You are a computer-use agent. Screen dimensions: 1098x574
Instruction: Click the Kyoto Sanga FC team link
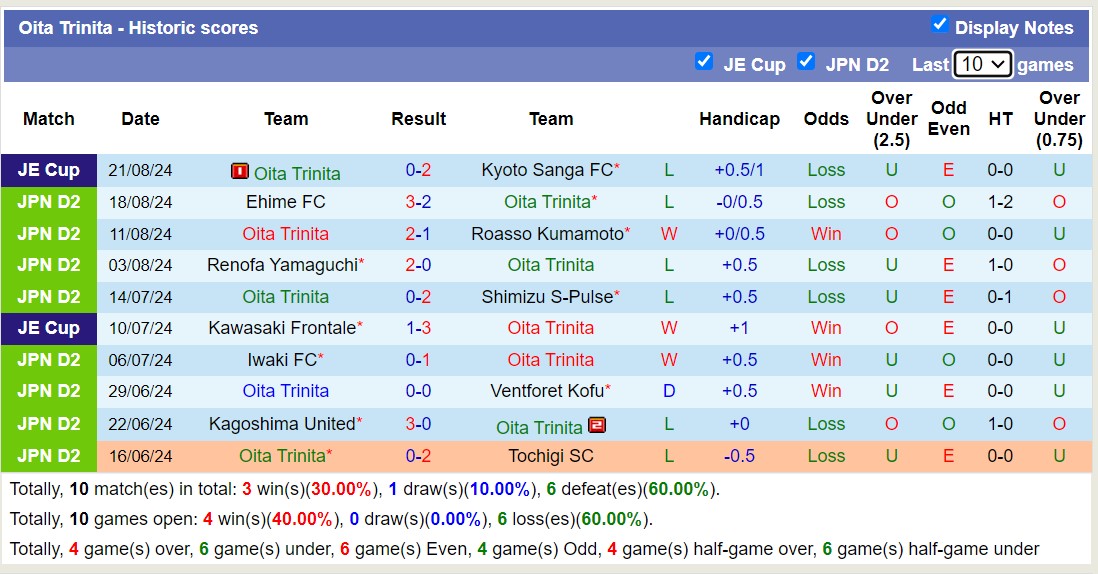point(546,170)
